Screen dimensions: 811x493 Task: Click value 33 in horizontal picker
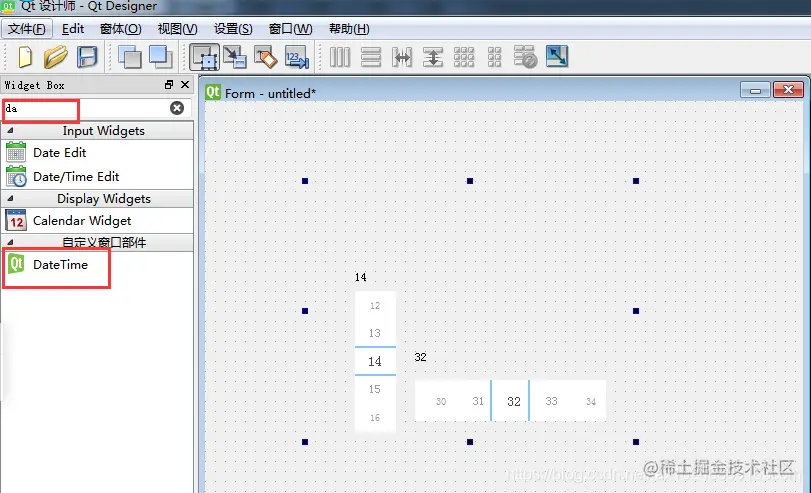(551, 401)
